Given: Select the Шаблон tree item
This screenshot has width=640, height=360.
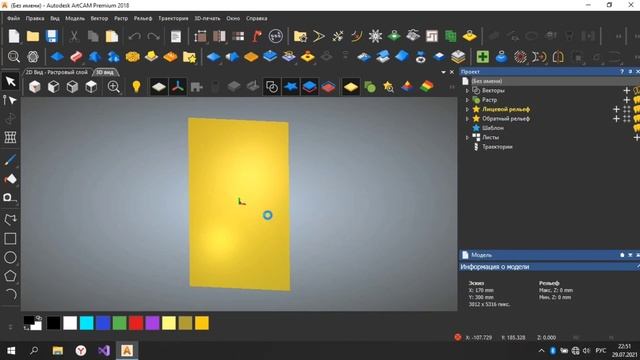Looking at the screenshot, I should click(493, 128).
